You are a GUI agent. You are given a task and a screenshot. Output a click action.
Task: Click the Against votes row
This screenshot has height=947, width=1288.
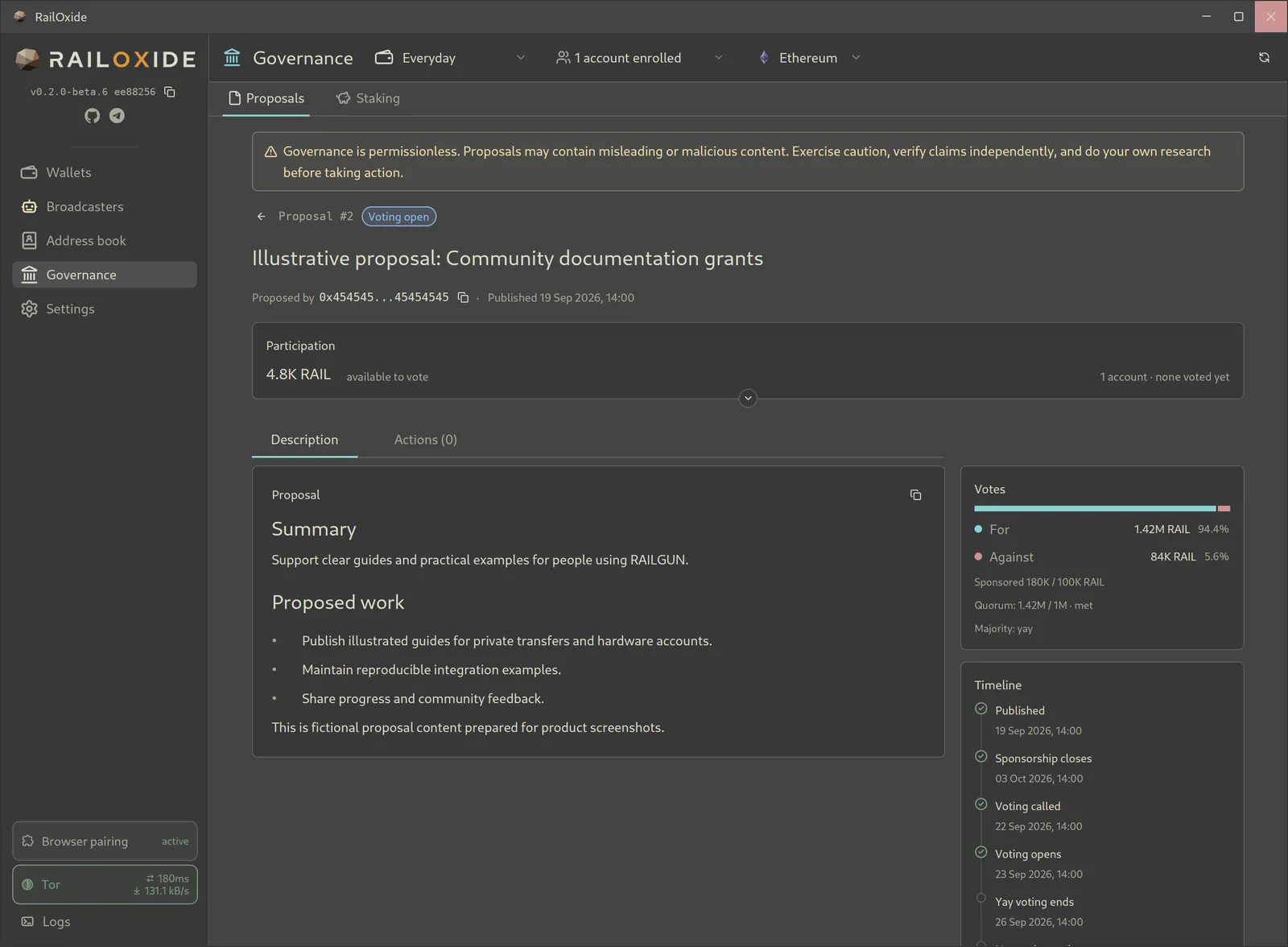pos(1101,556)
